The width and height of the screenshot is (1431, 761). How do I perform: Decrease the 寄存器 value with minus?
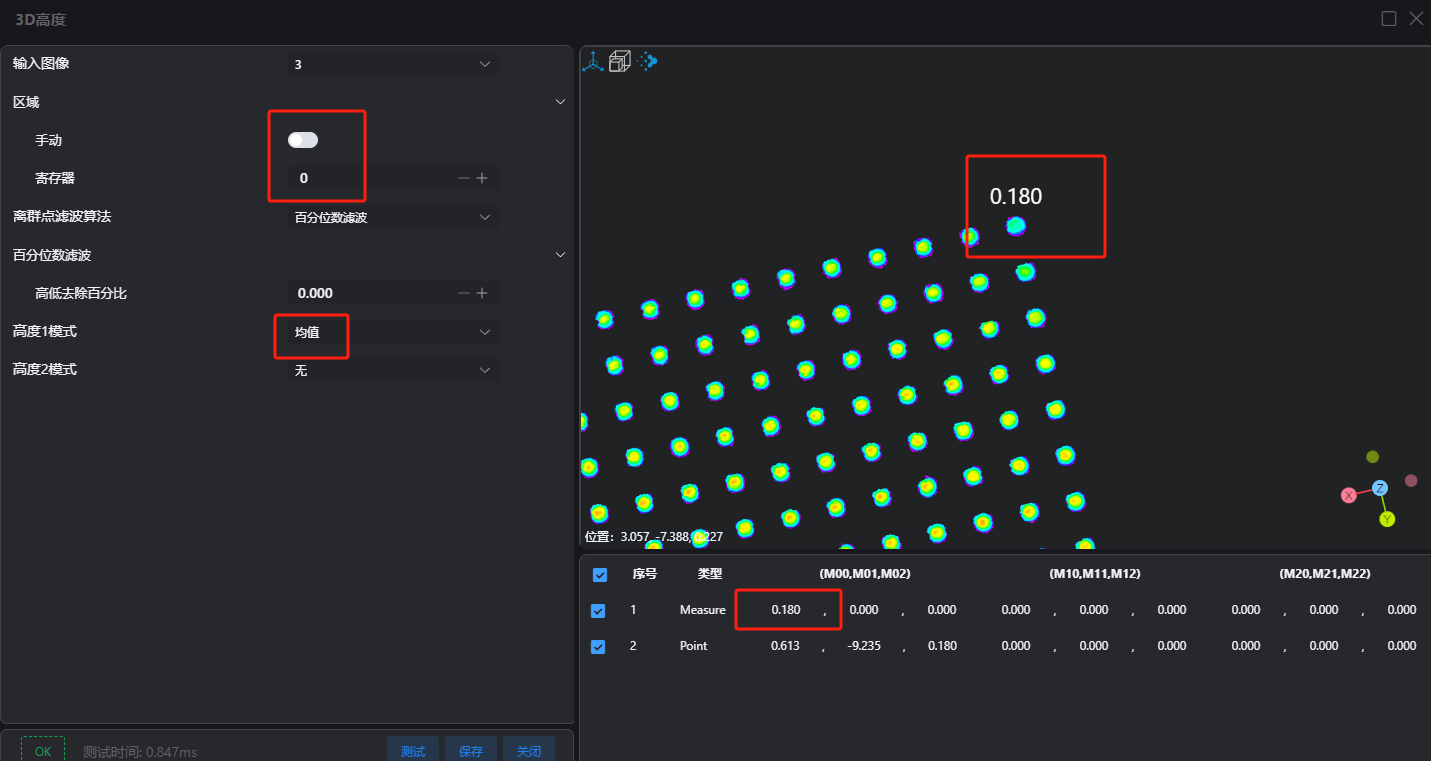(463, 178)
